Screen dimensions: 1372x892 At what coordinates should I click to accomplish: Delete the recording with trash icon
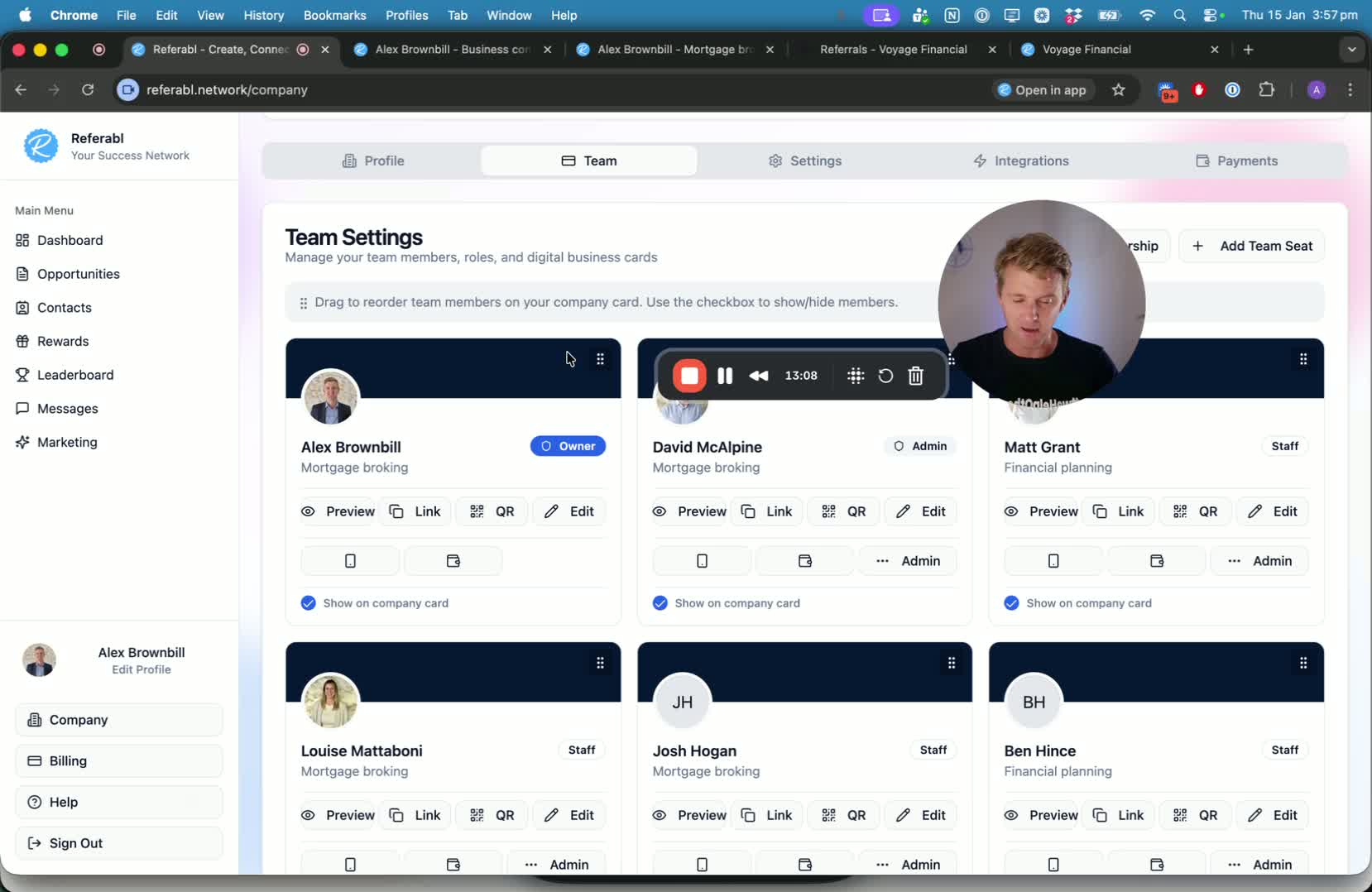point(915,376)
